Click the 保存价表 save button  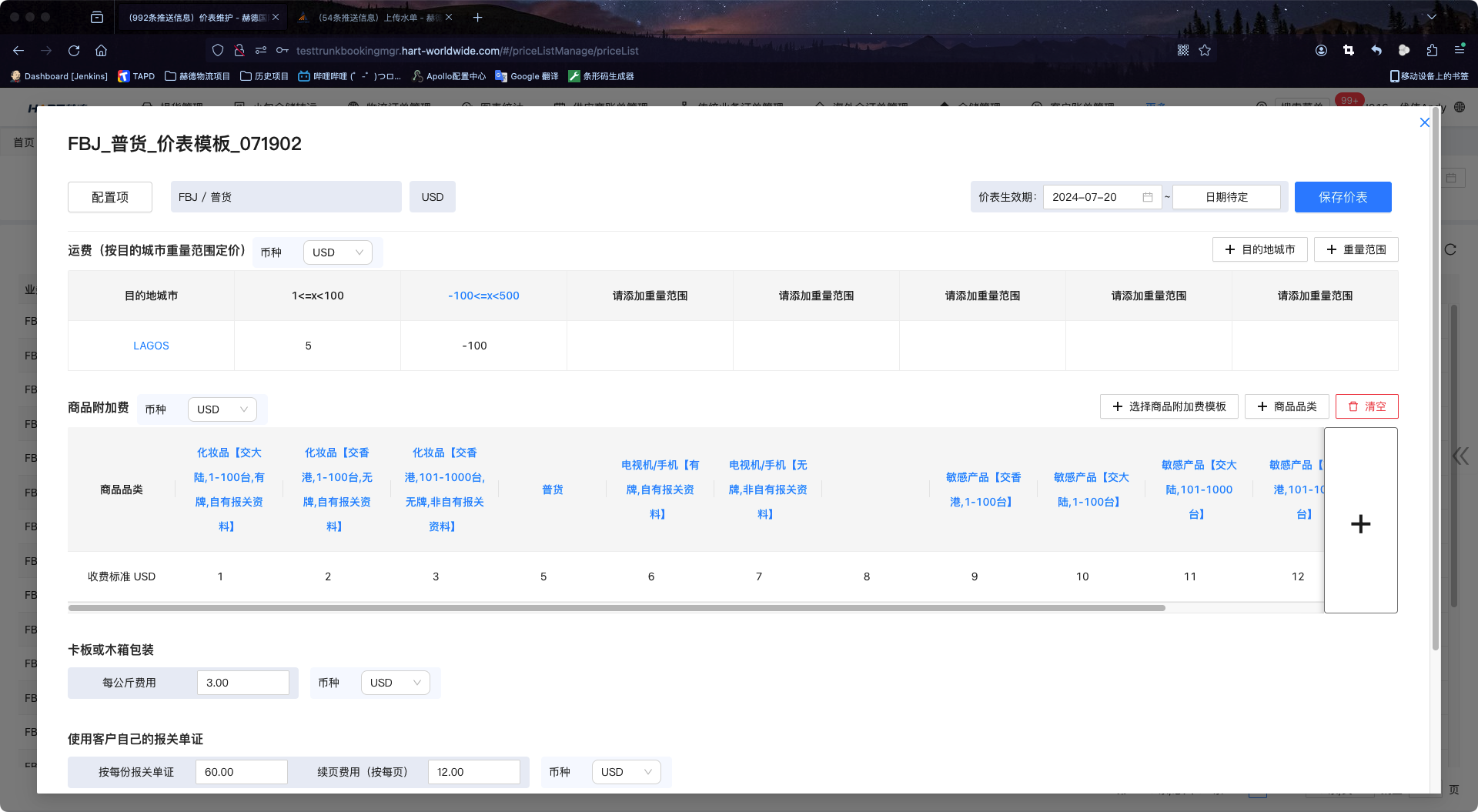coord(1343,197)
